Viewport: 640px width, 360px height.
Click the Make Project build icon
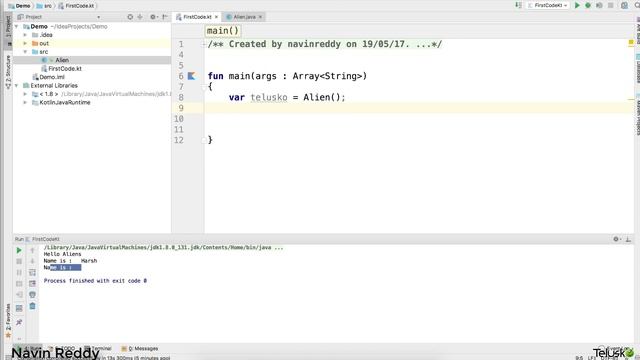click(518, 5)
